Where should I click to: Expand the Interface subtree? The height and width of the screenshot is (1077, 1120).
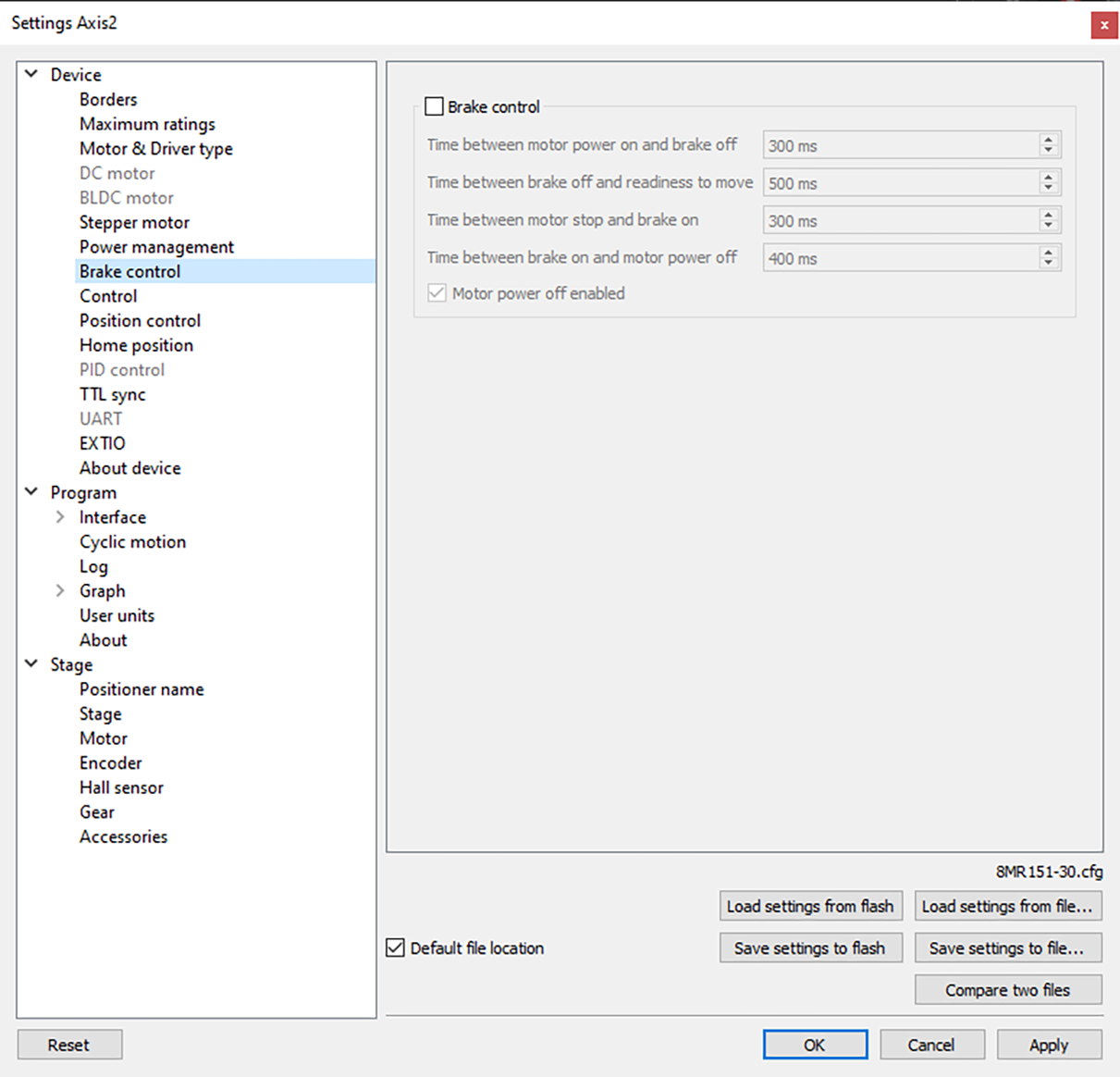coord(58,516)
